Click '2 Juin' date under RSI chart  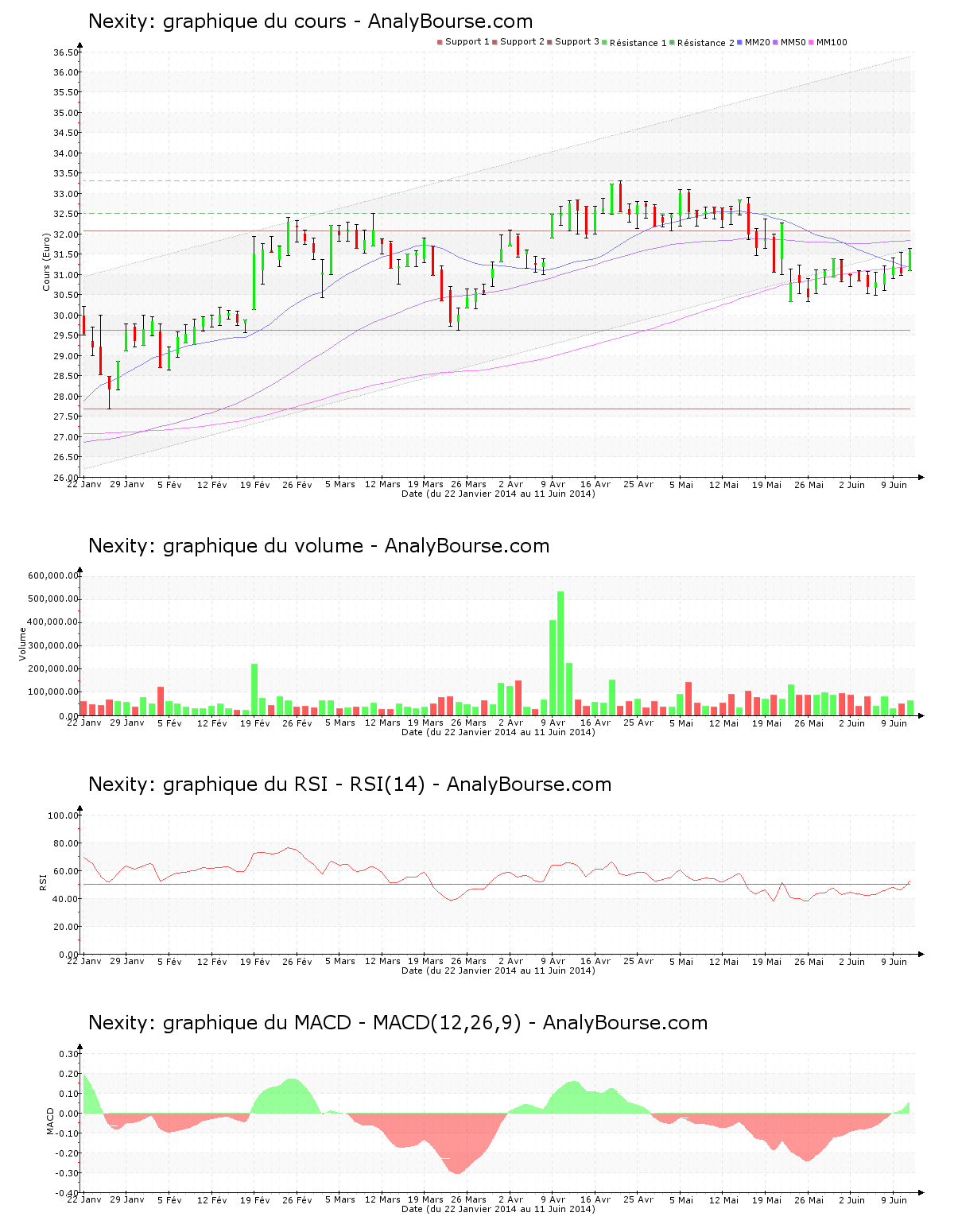[x=851, y=961]
